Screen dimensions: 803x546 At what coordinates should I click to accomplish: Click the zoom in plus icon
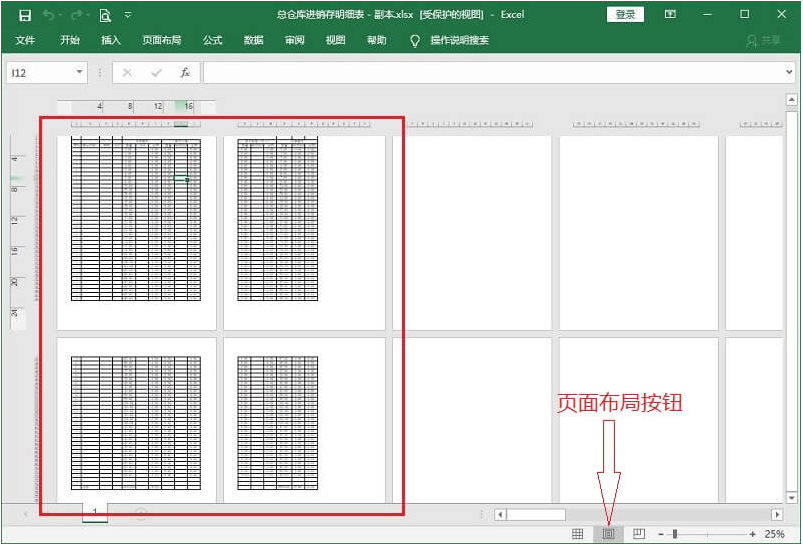[752, 535]
